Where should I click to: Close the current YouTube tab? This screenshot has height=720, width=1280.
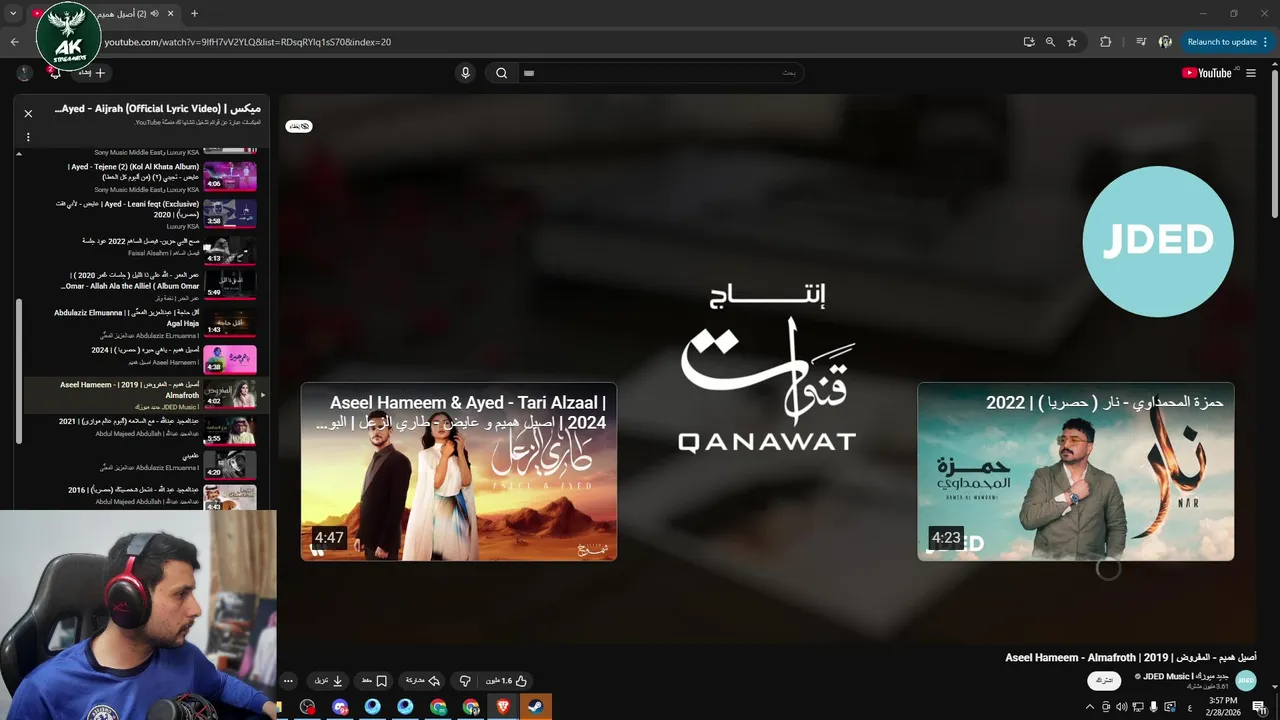coord(171,14)
